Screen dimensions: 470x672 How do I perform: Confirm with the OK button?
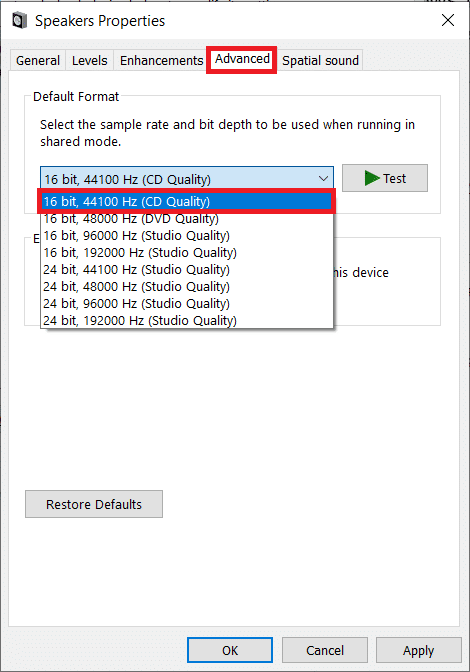(x=230, y=650)
